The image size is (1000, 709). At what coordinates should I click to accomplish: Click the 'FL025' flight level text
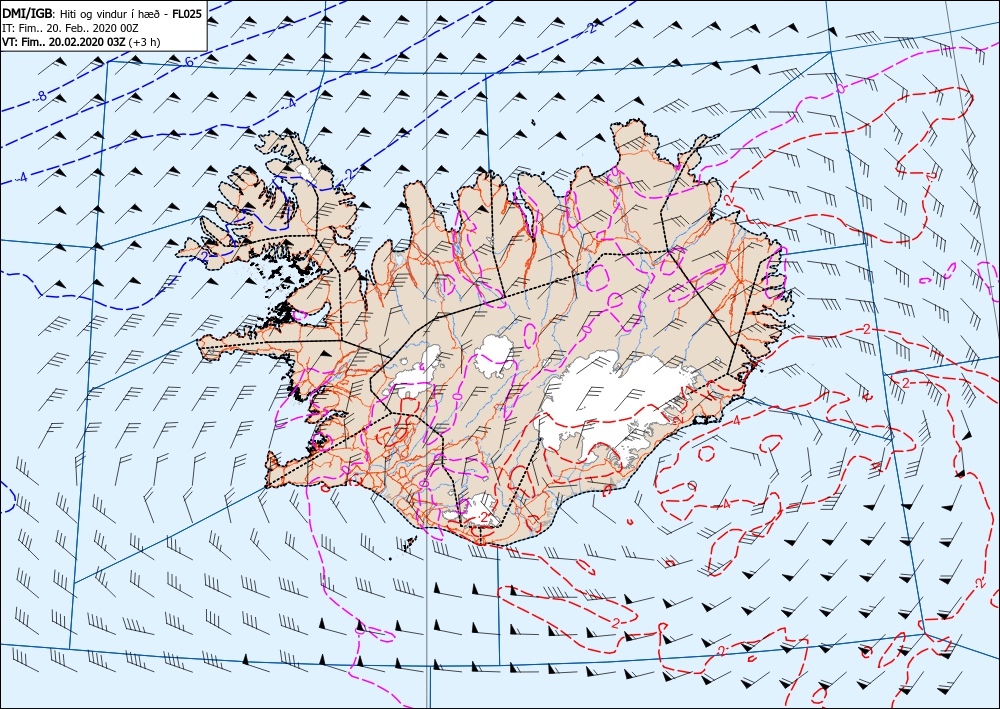click(186, 14)
